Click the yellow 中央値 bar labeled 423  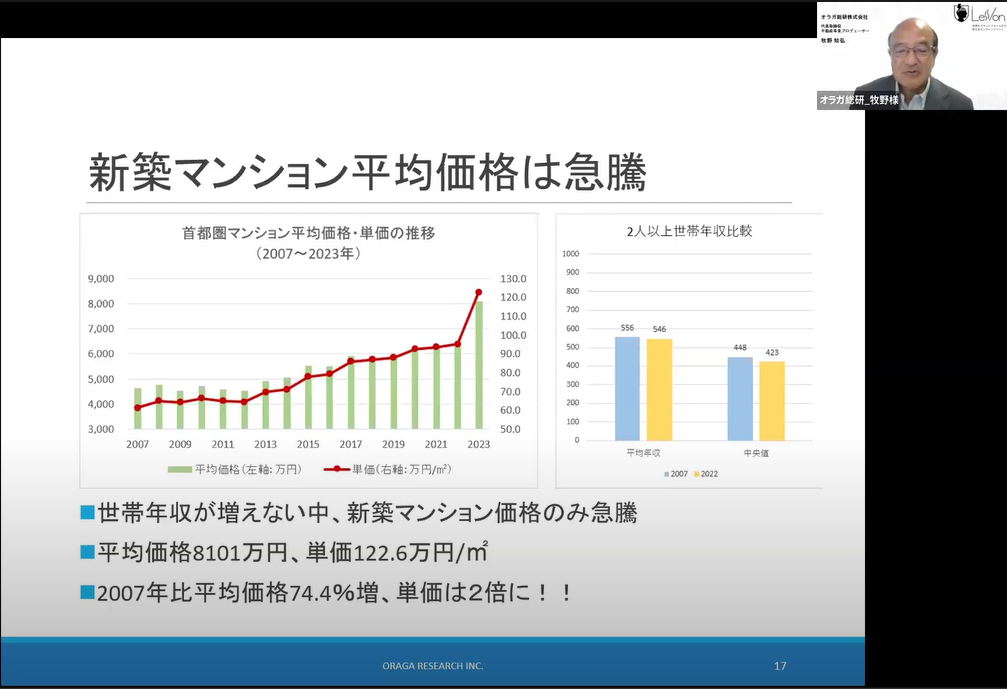pyautogui.click(x=772, y=400)
